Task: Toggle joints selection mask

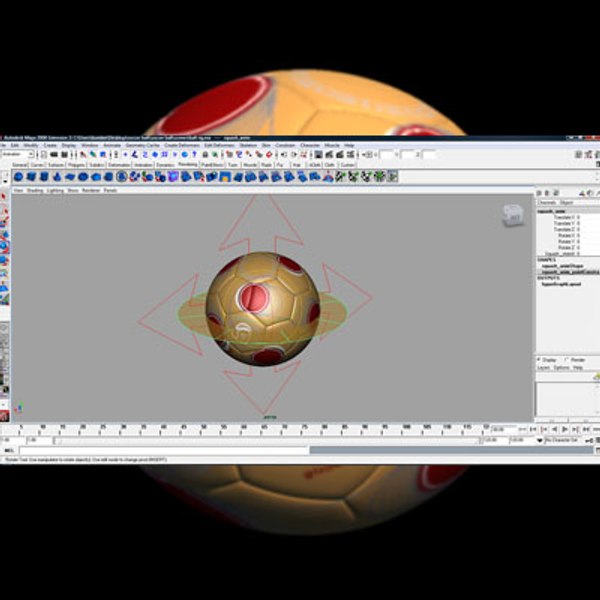Action: (135, 155)
